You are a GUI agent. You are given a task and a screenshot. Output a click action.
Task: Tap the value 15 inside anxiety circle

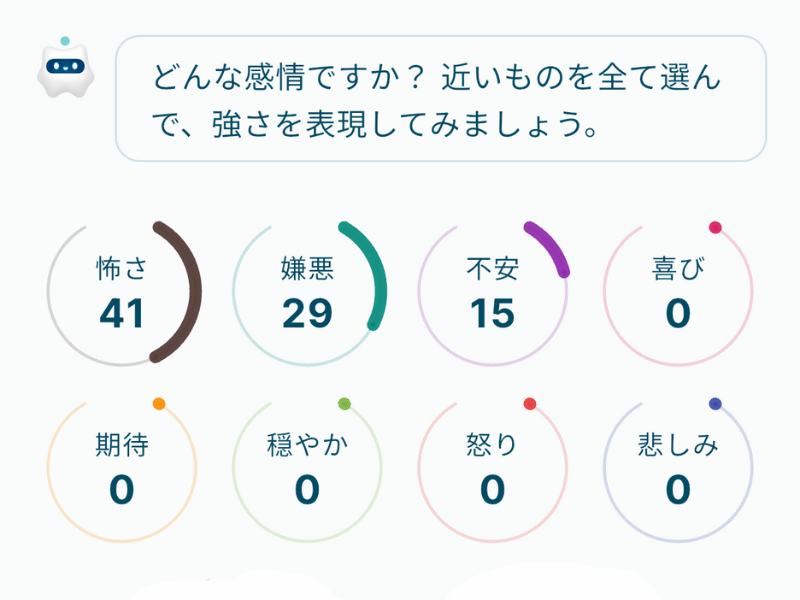tap(494, 312)
